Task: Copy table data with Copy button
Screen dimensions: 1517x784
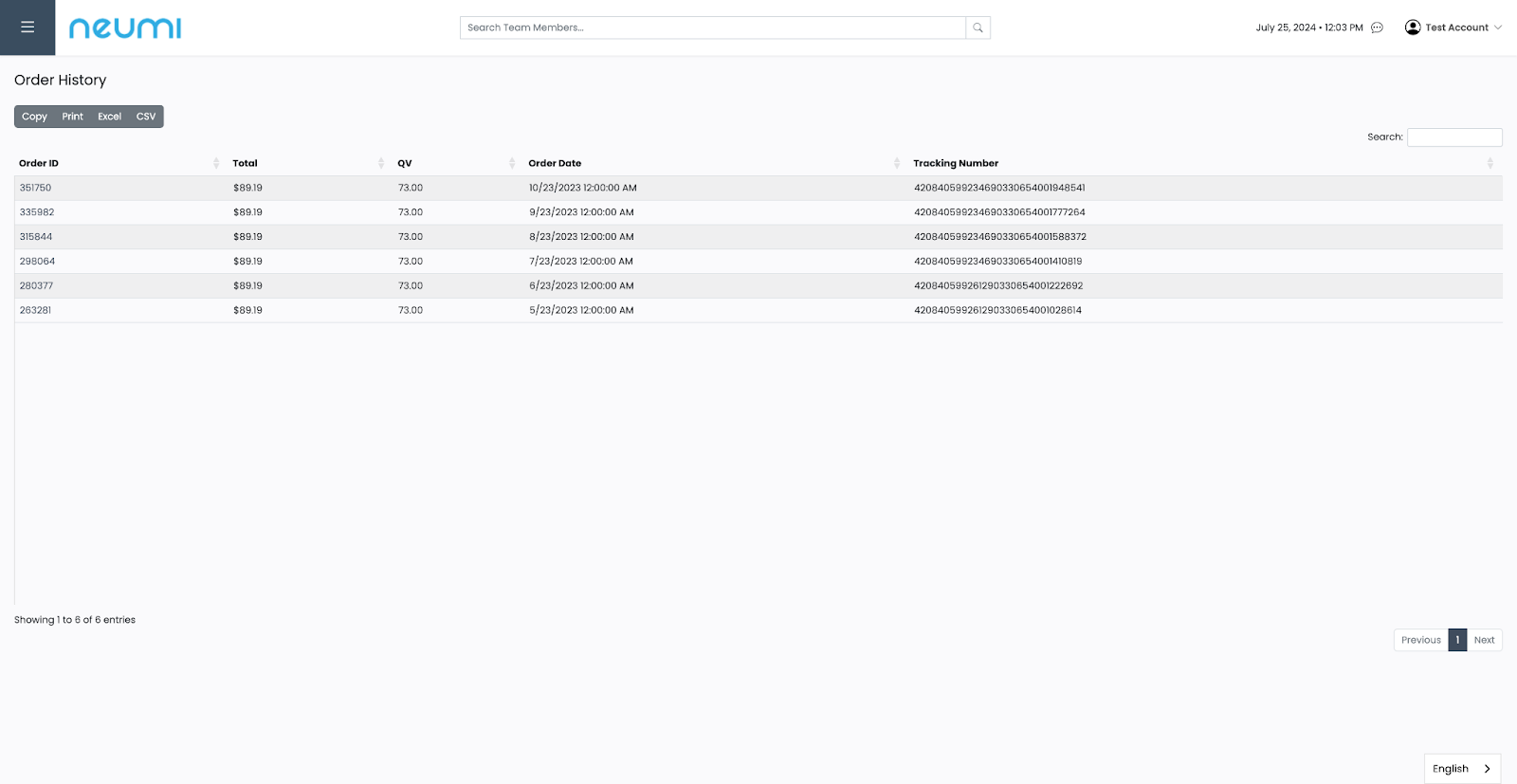Action: coord(34,117)
